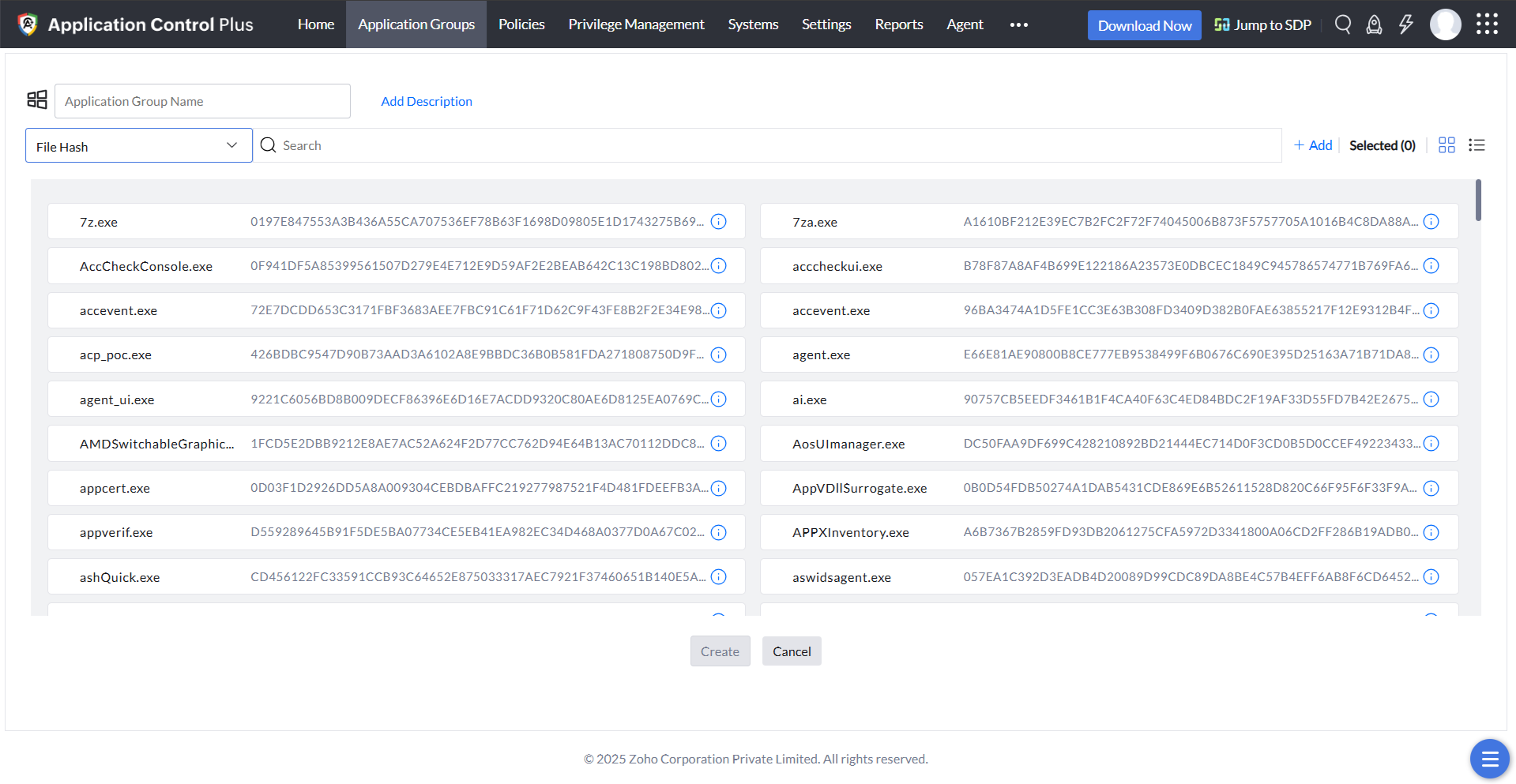Show info for 7za.exe hash
This screenshot has height=784, width=1516.
1431,222
